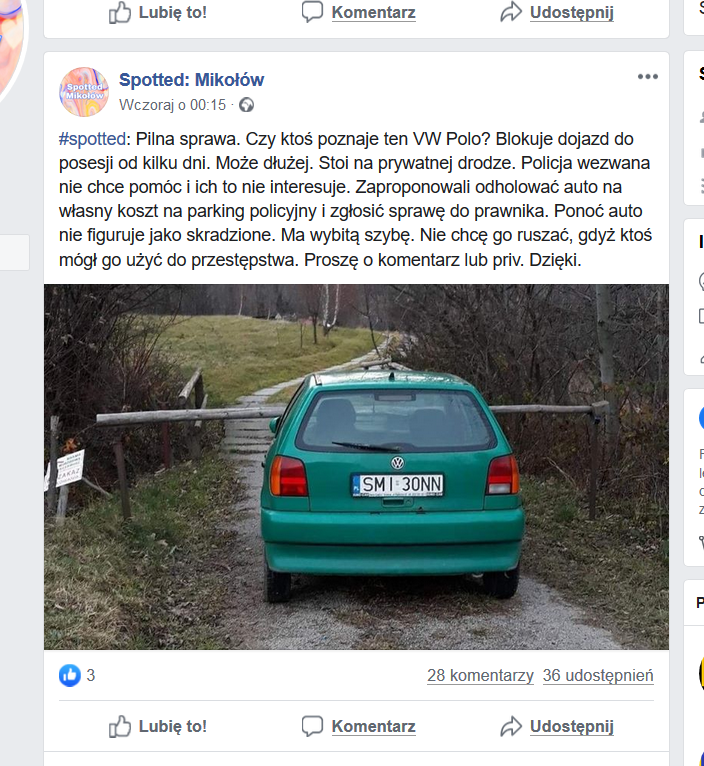Open the green VW Polo photo
704x766 pixels.
[x=356, y=467]
